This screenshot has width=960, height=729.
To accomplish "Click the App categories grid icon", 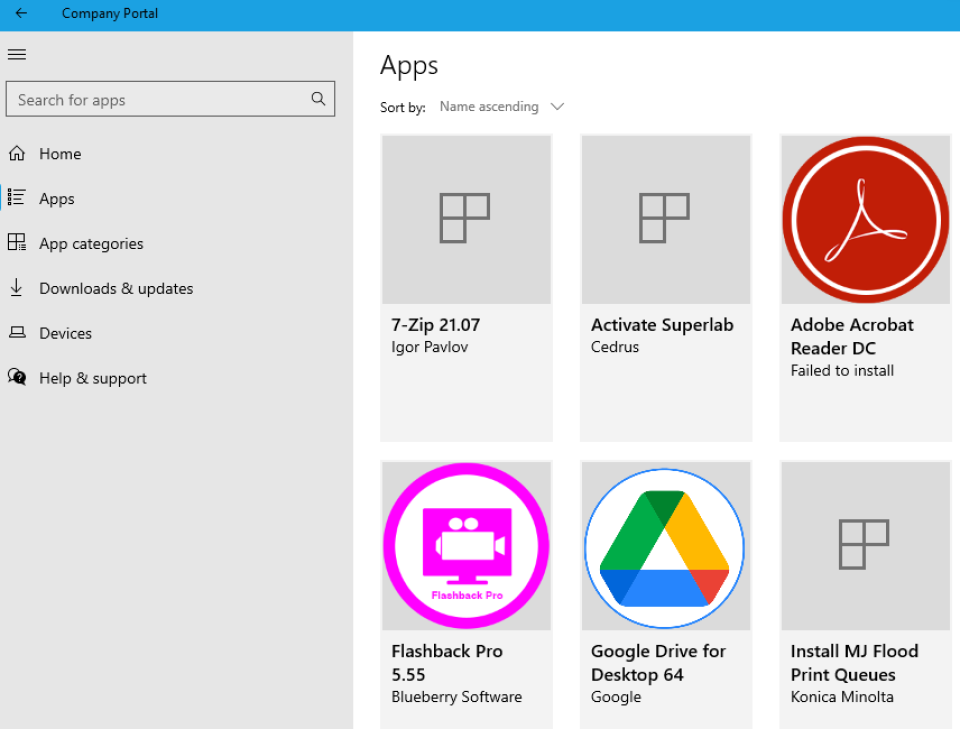I will (x=17, y=242).
